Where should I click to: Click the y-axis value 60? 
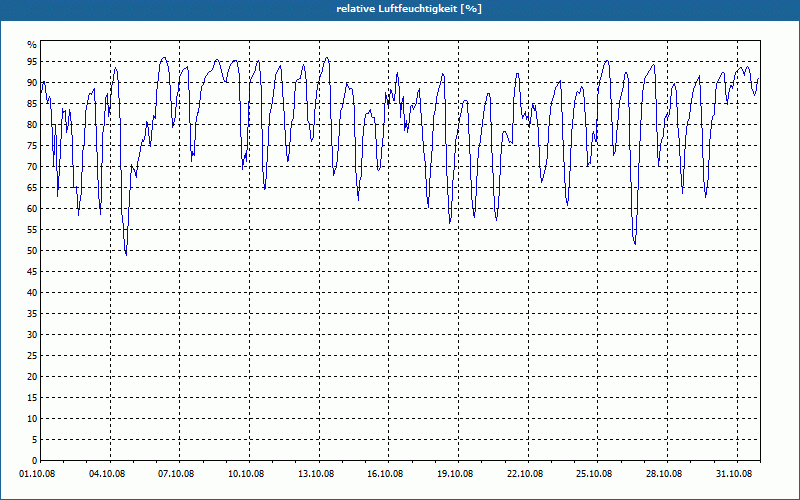tap(32, 209)
